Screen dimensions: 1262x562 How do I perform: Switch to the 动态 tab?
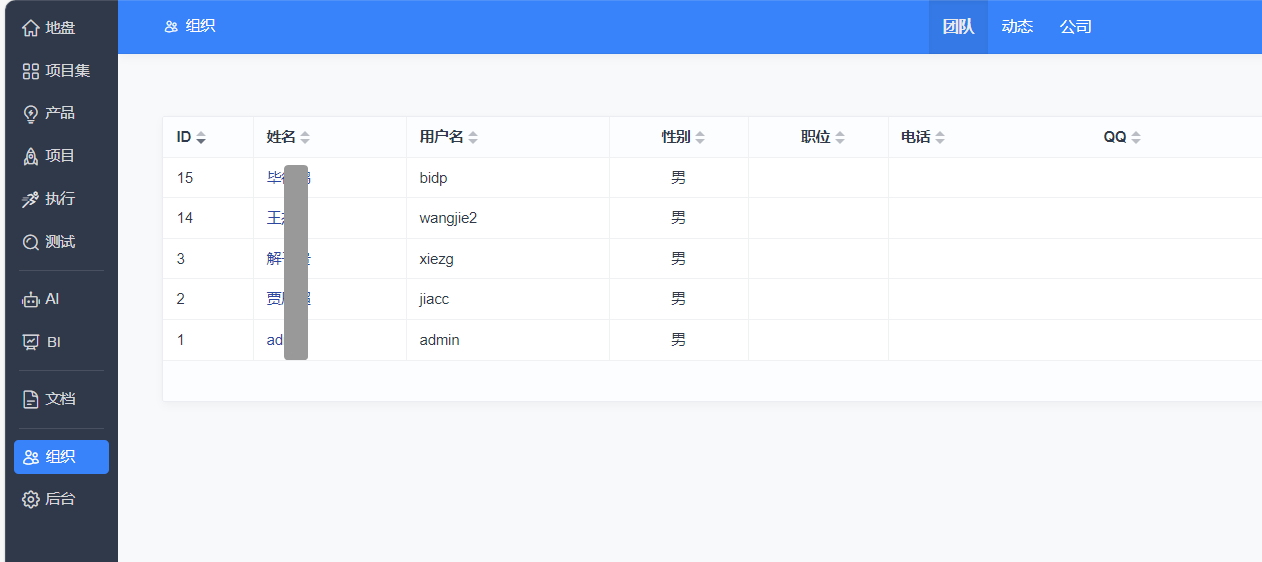pos(1017,27)
